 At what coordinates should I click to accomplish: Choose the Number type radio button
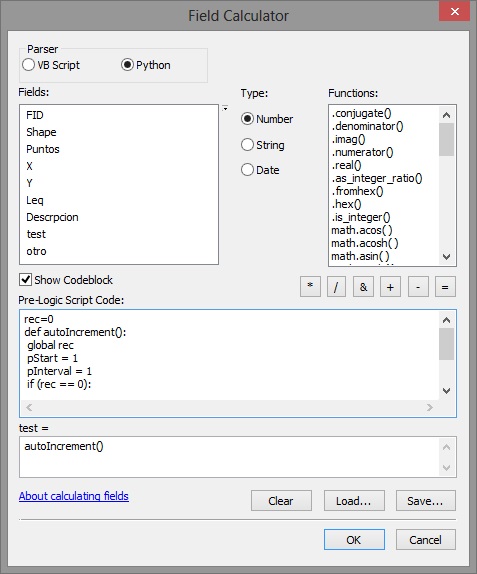click(267, 119)
